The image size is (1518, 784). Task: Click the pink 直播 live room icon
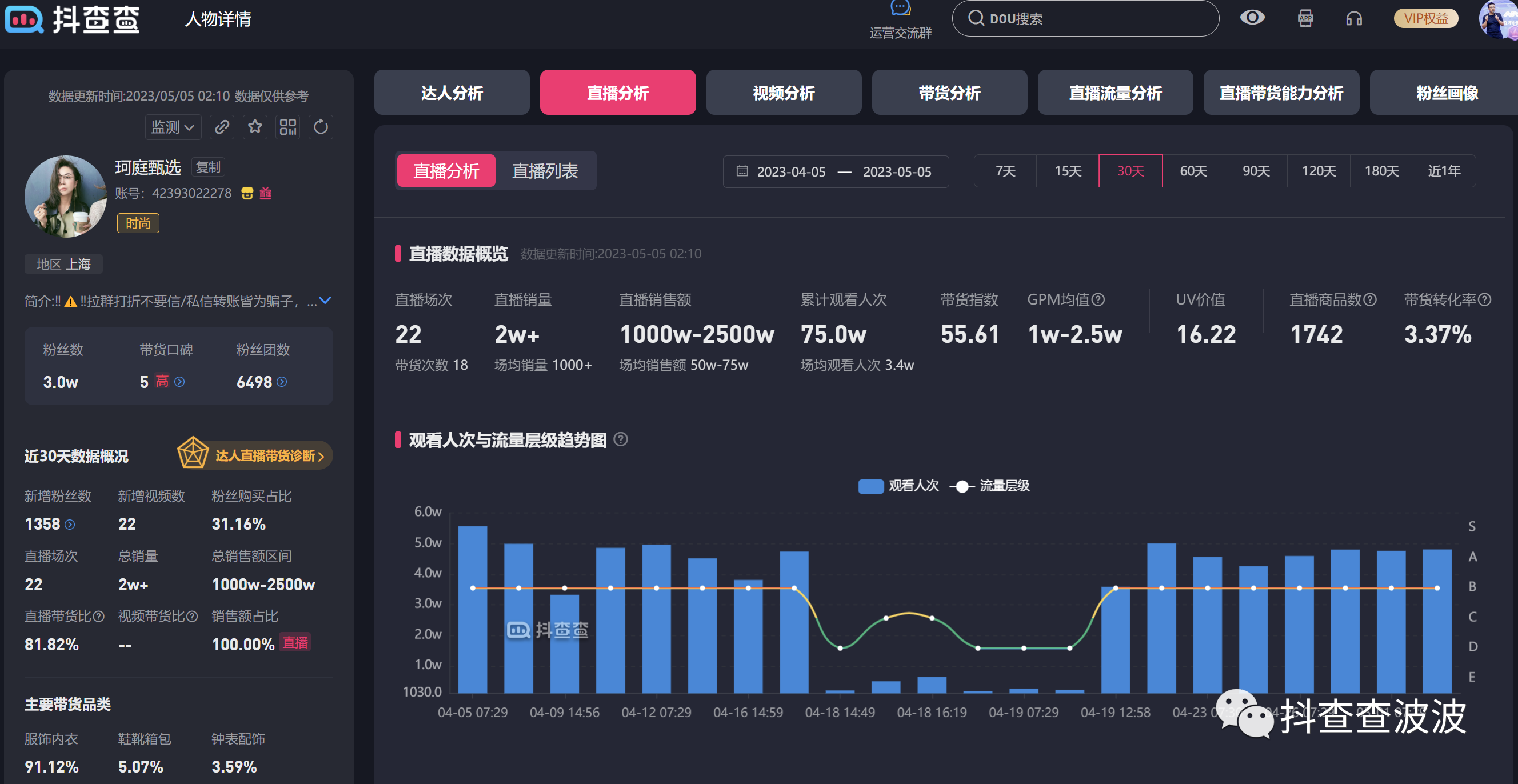[265, 193]
